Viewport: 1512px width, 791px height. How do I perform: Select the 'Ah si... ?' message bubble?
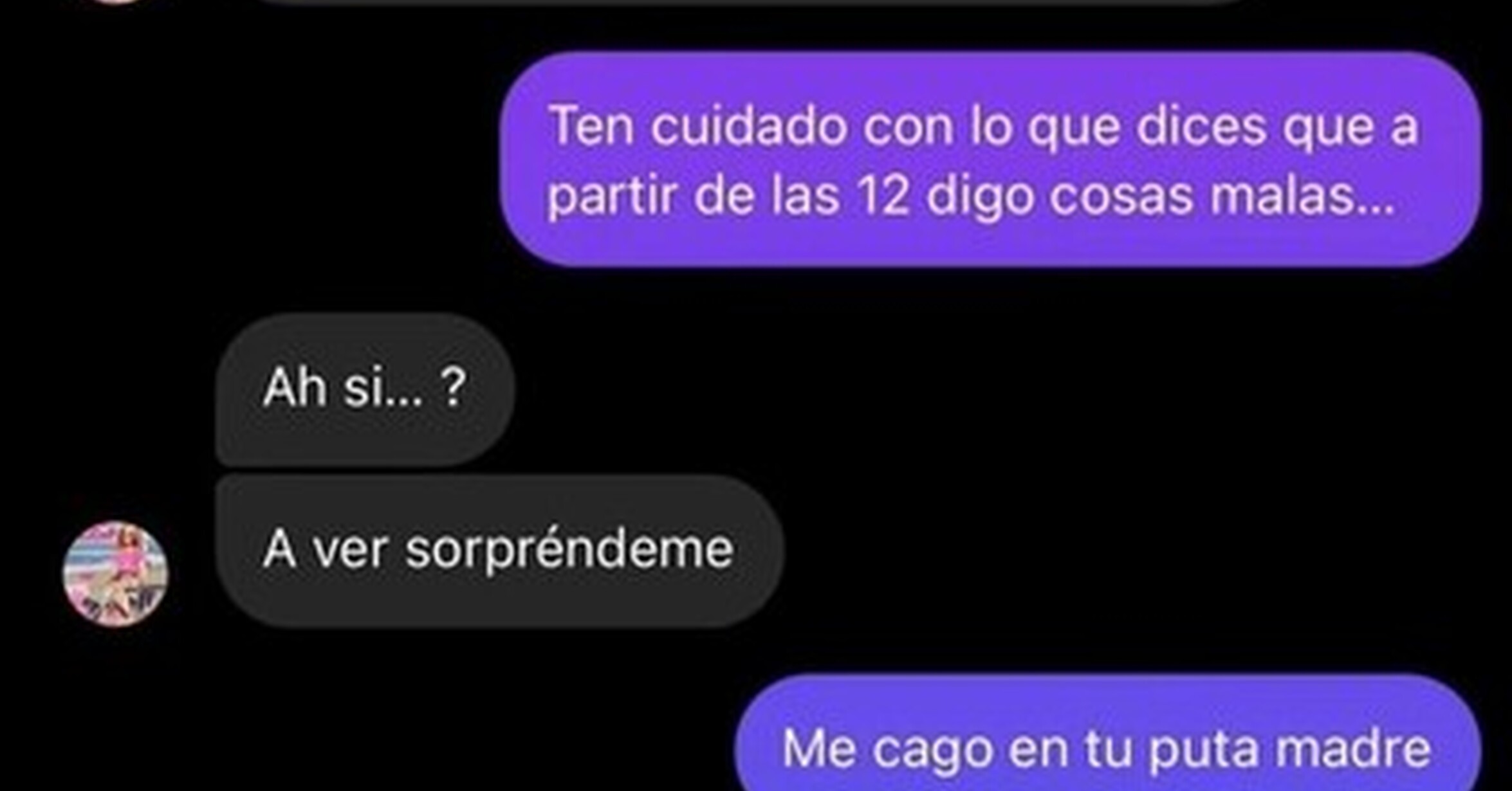(x=365, y=390)
